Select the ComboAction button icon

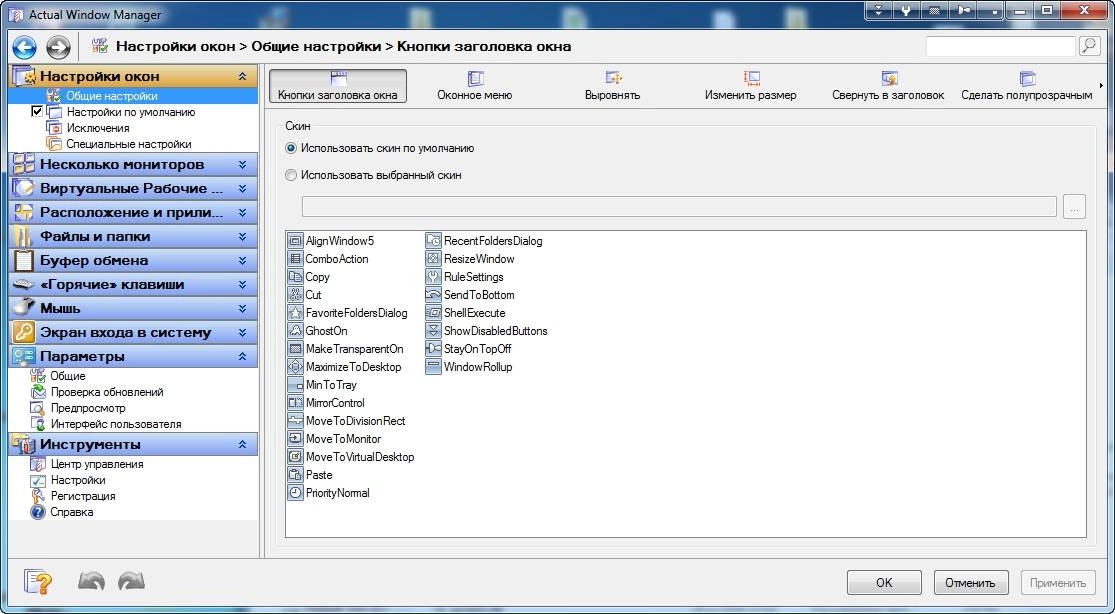295,259
